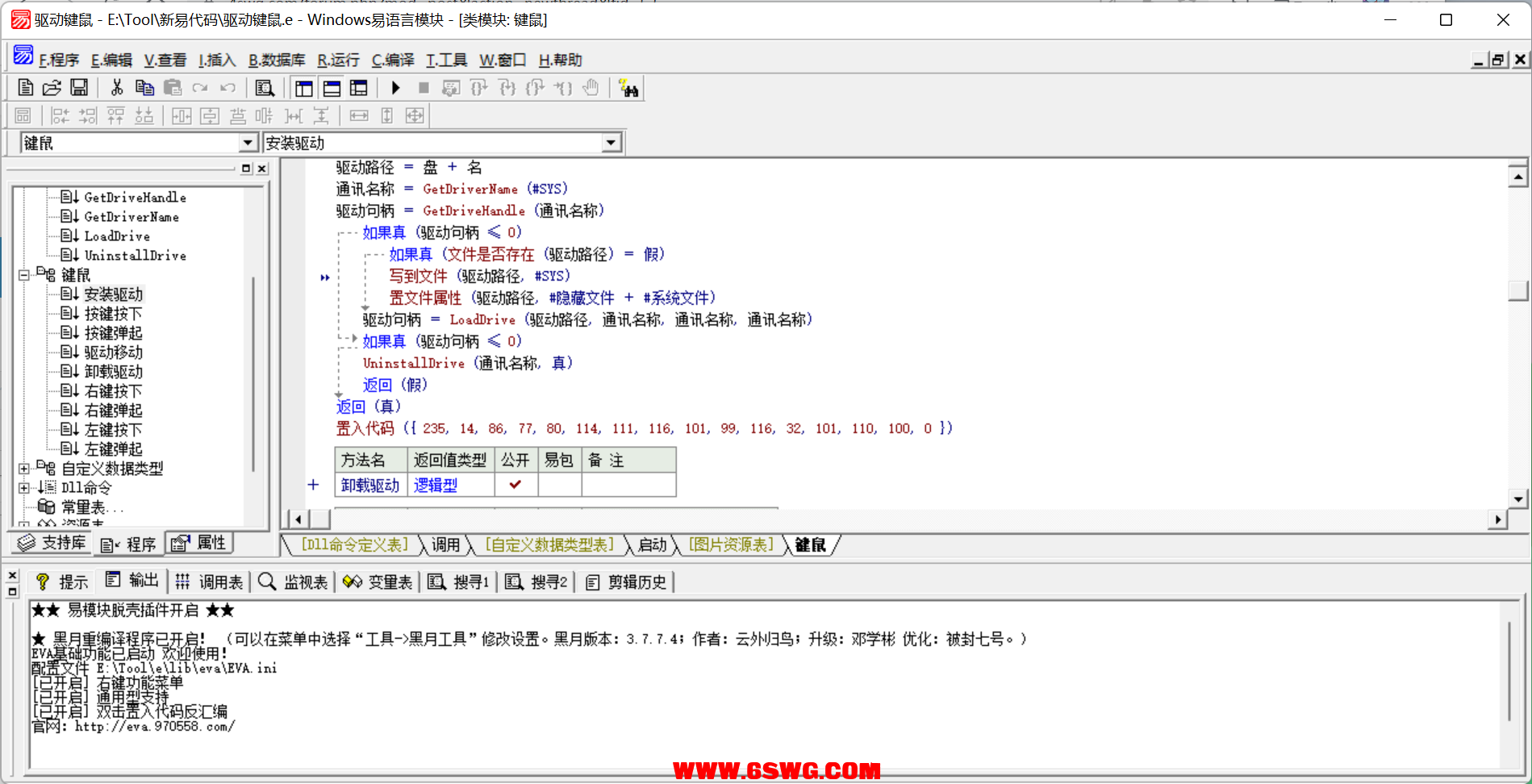Click the Cut scissors icon
The height and width of the screenshot is (784, 1532).
coord(117,88)
